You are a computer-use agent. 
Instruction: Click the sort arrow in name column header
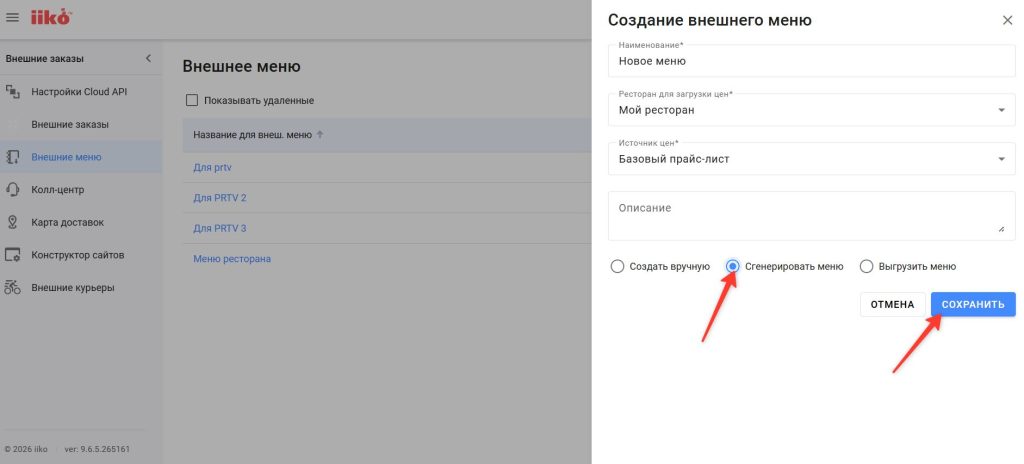(x=320, y=135)
